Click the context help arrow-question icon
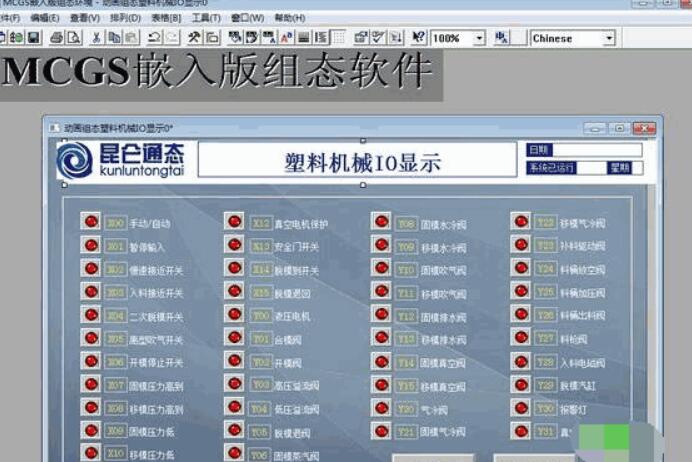 418,38
